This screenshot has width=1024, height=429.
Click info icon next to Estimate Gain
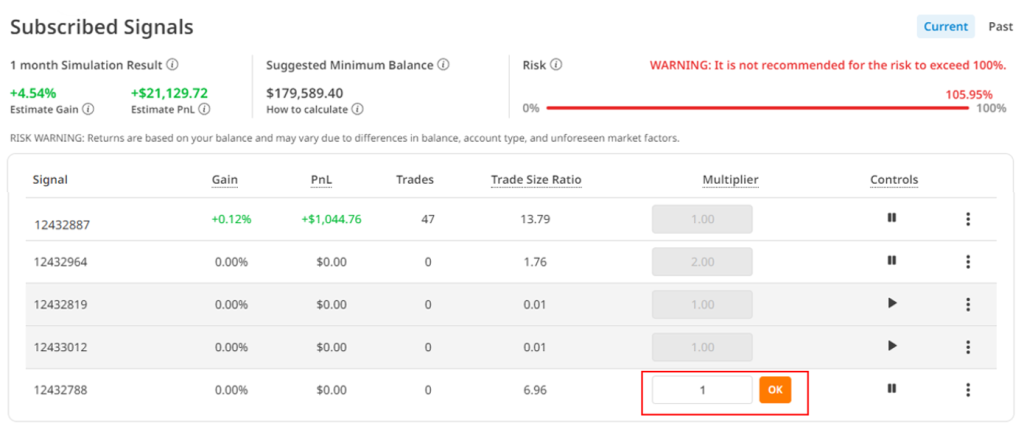pyautogui.click(x=88, y=109)
